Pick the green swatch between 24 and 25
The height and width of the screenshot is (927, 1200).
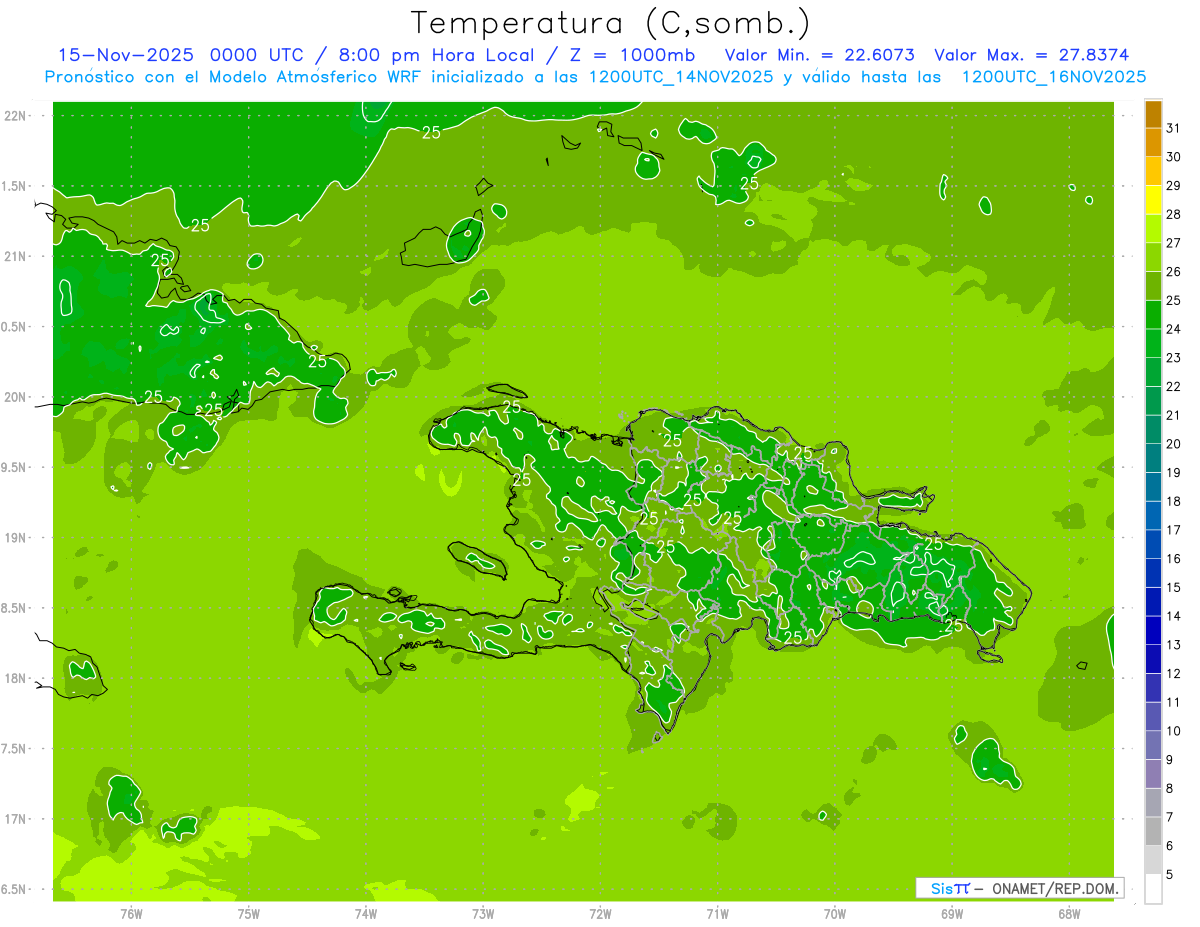point(1153,315)
